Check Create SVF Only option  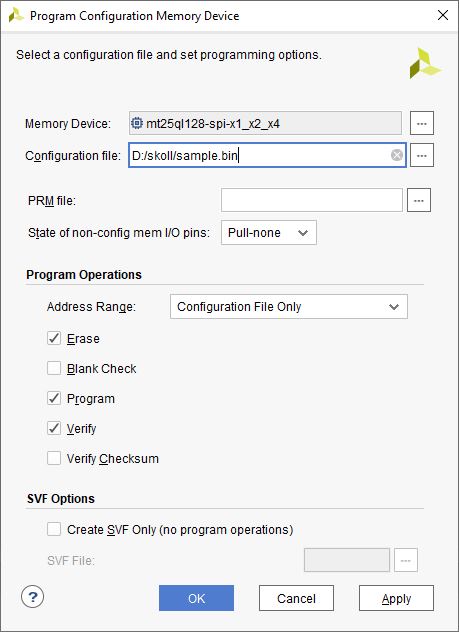54,529
